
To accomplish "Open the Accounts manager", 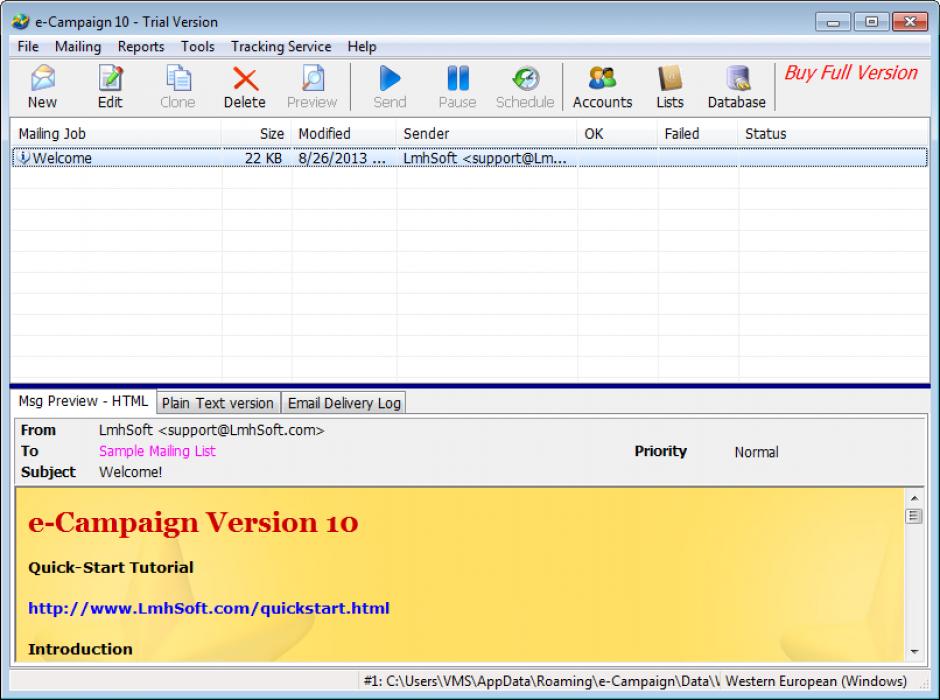I will click(602, 88).
